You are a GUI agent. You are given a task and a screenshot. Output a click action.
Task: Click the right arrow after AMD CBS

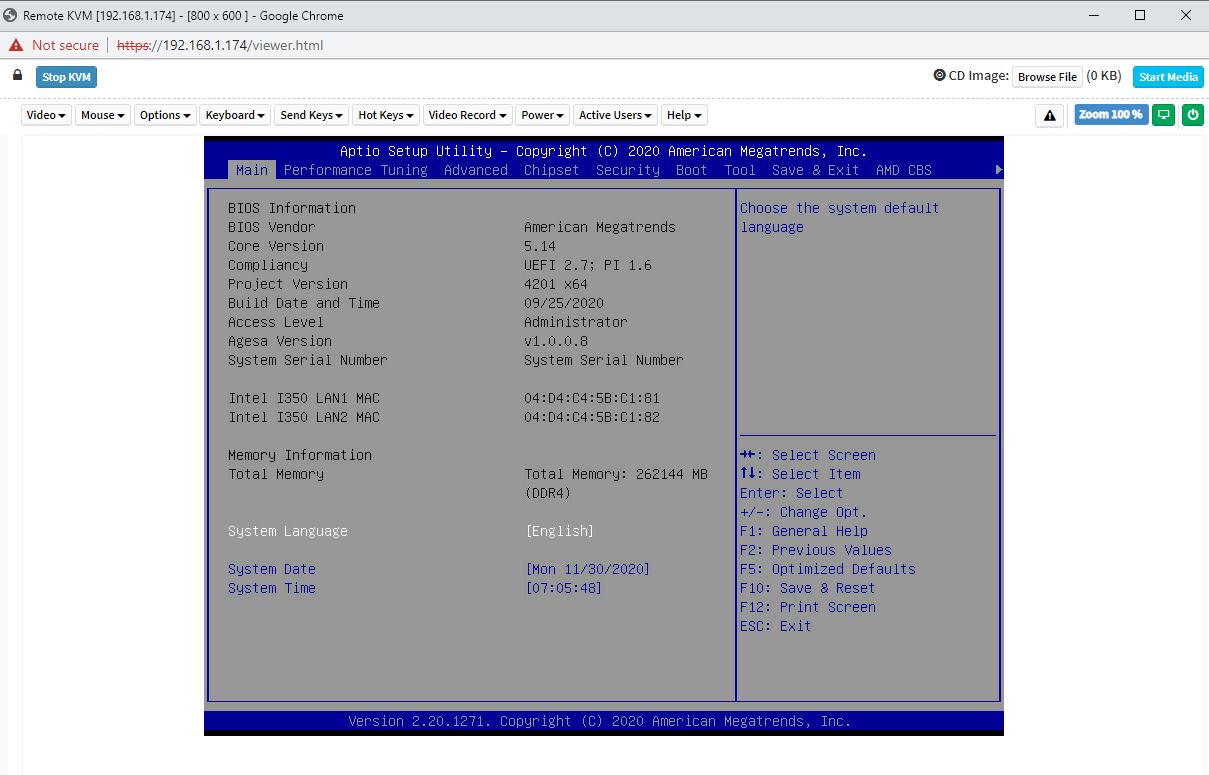pos(998,170)
